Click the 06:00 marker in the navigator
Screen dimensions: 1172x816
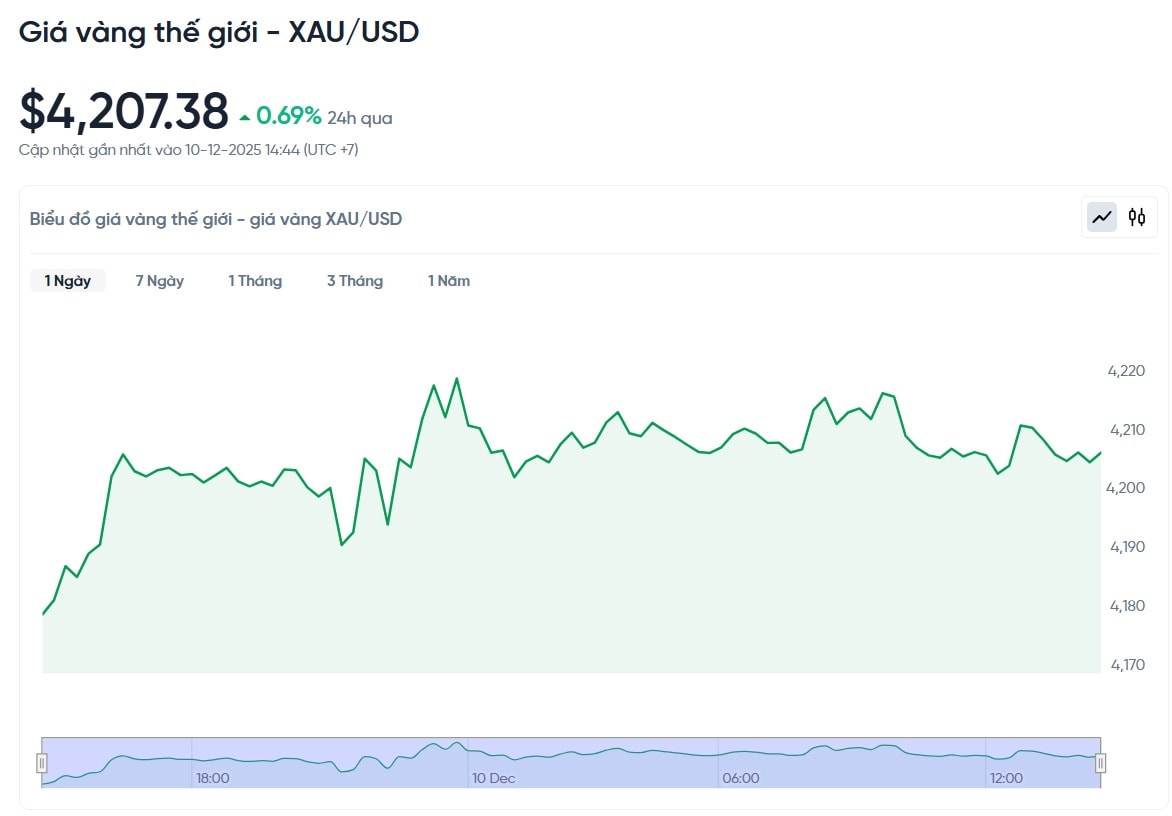point(740,778)
